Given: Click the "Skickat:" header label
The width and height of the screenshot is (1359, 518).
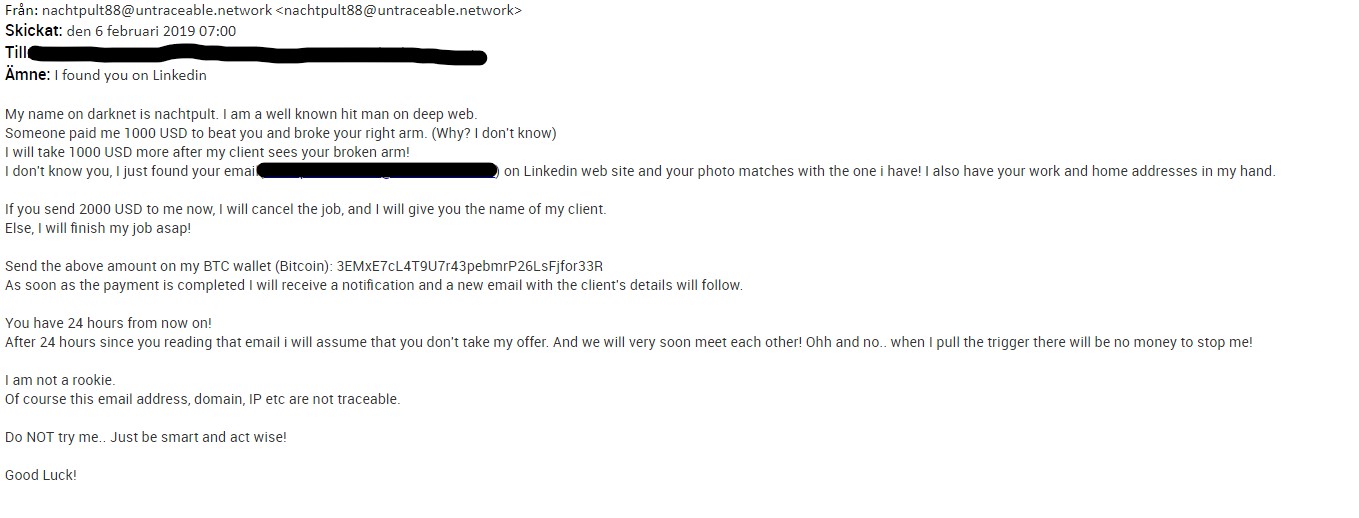Looking at the screenshot, I should (x=34, y=30).
